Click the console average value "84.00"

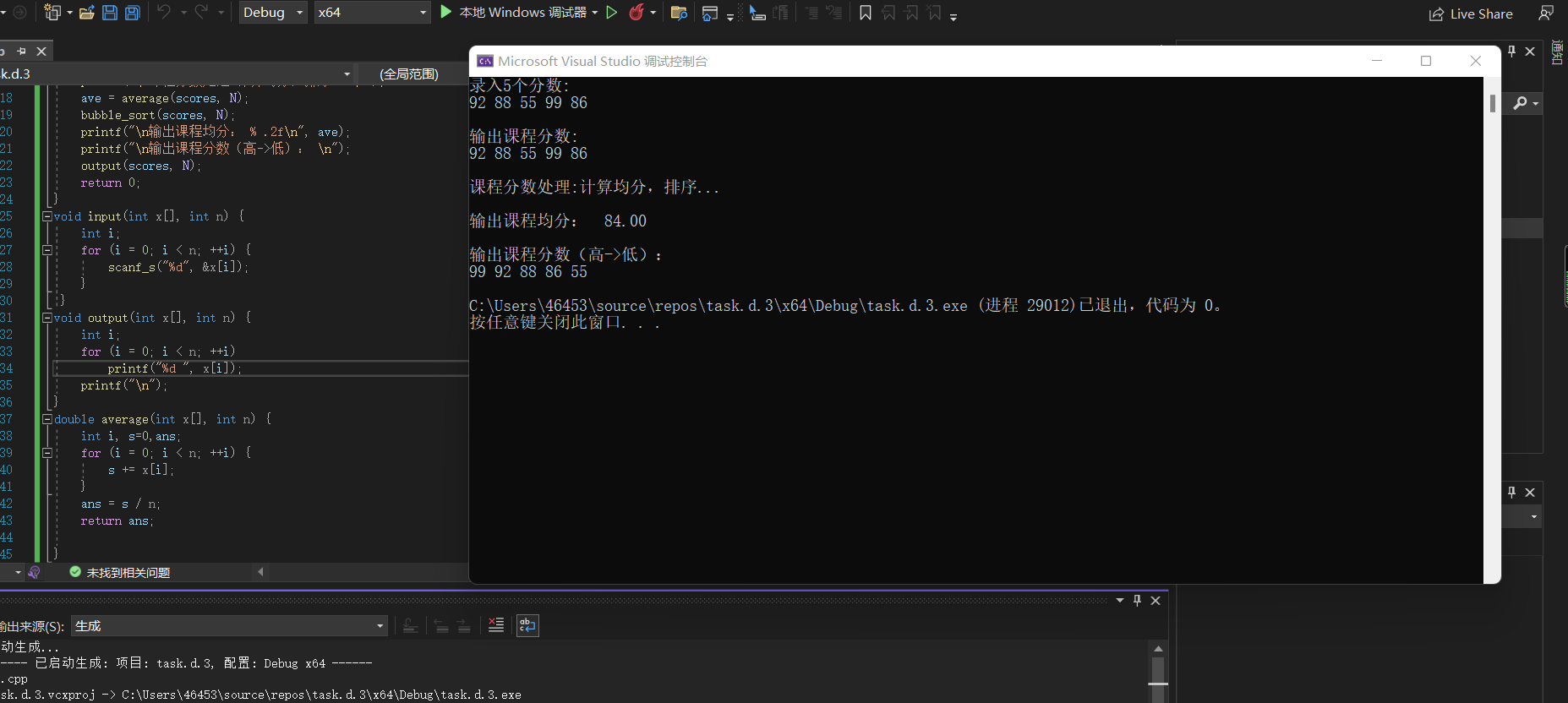tap(626, 221)
